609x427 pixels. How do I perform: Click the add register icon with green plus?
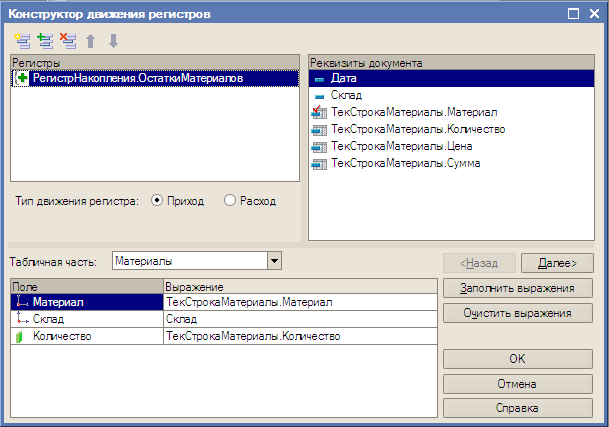45,41
